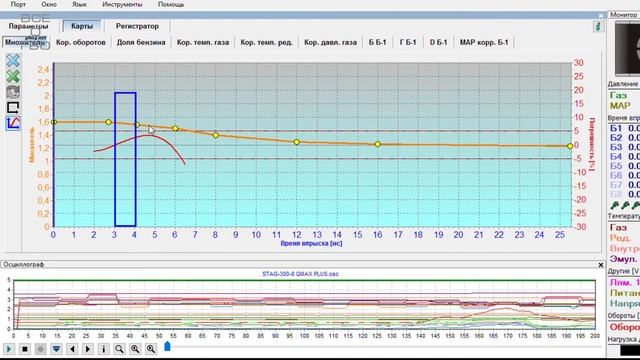Click the Б6 injector time row
Viewport: 640px width, 360px height.
point(624,175)
